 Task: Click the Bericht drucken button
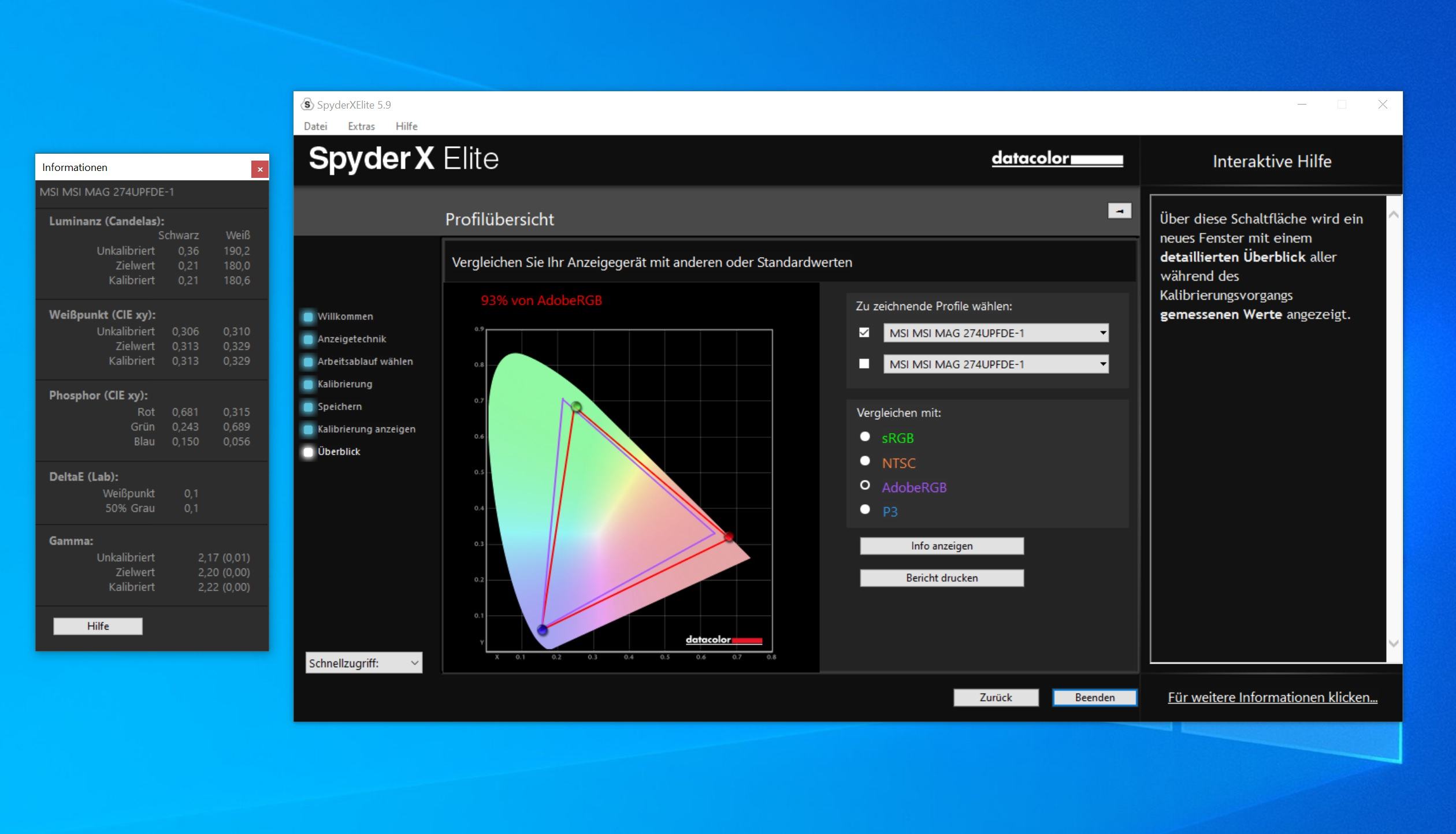tap(942, 578)
